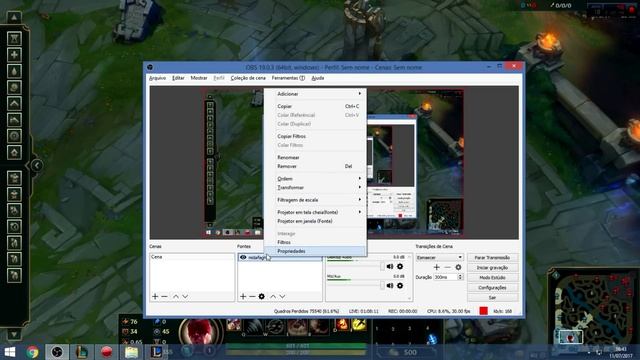This screenshot has height=360, width=640.
Task: Remove the source with the Fontes minus icon
Action: coord(252,296)
